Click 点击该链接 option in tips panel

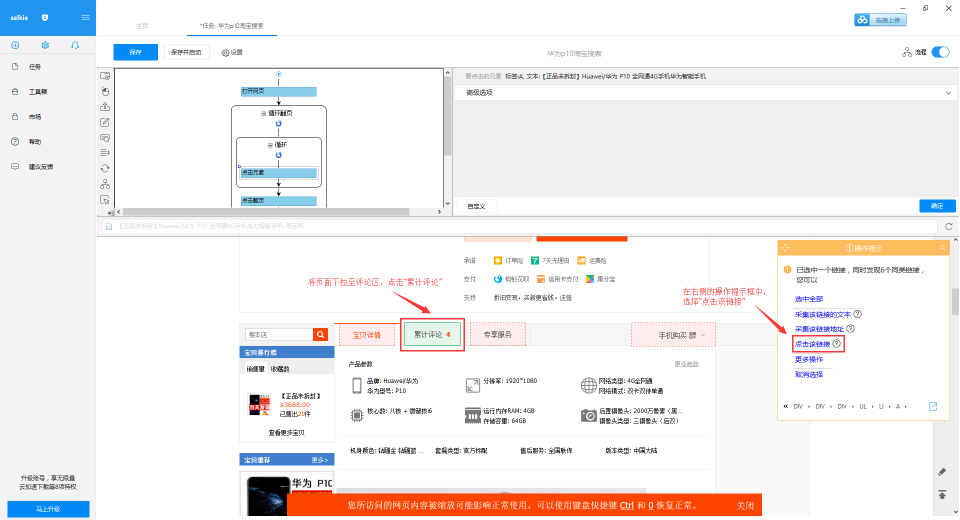click(x=812, y=344)
